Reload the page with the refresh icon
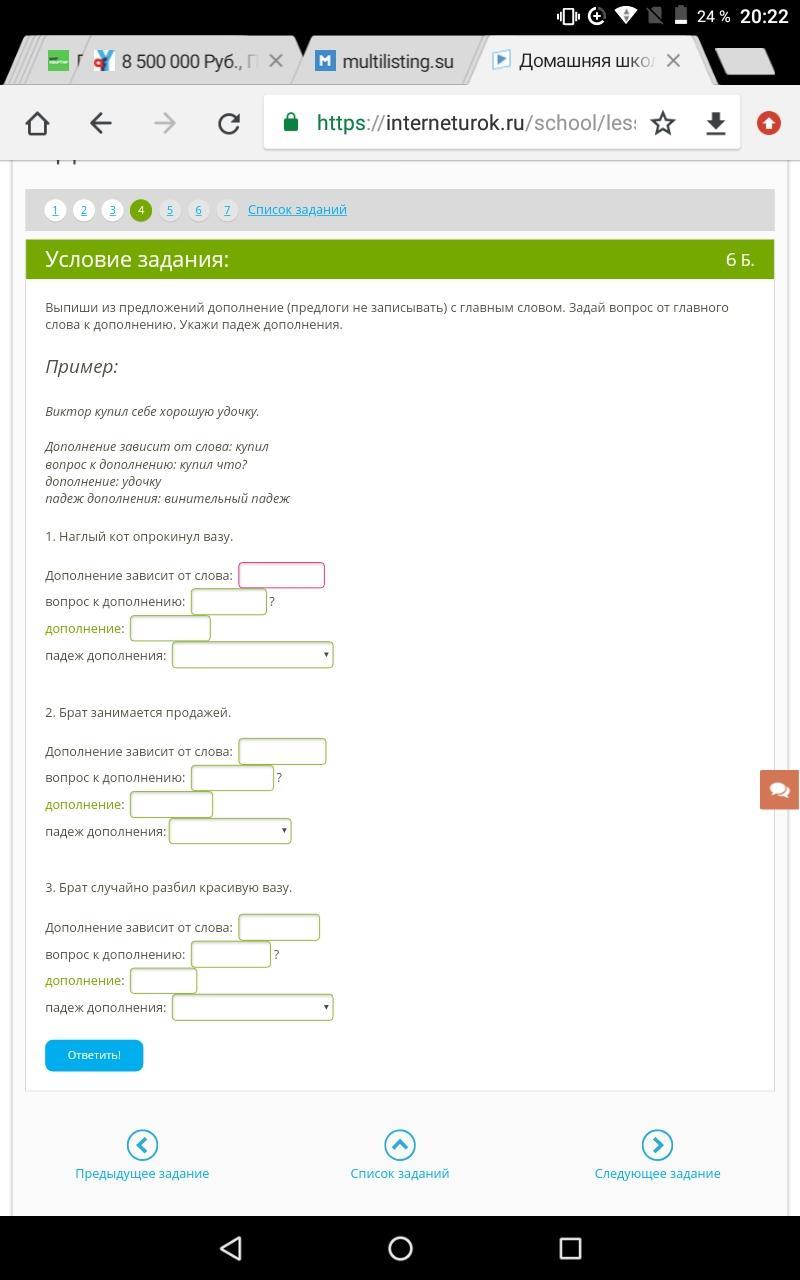This screenshot has height=1280, width=800. click(229, 123)
